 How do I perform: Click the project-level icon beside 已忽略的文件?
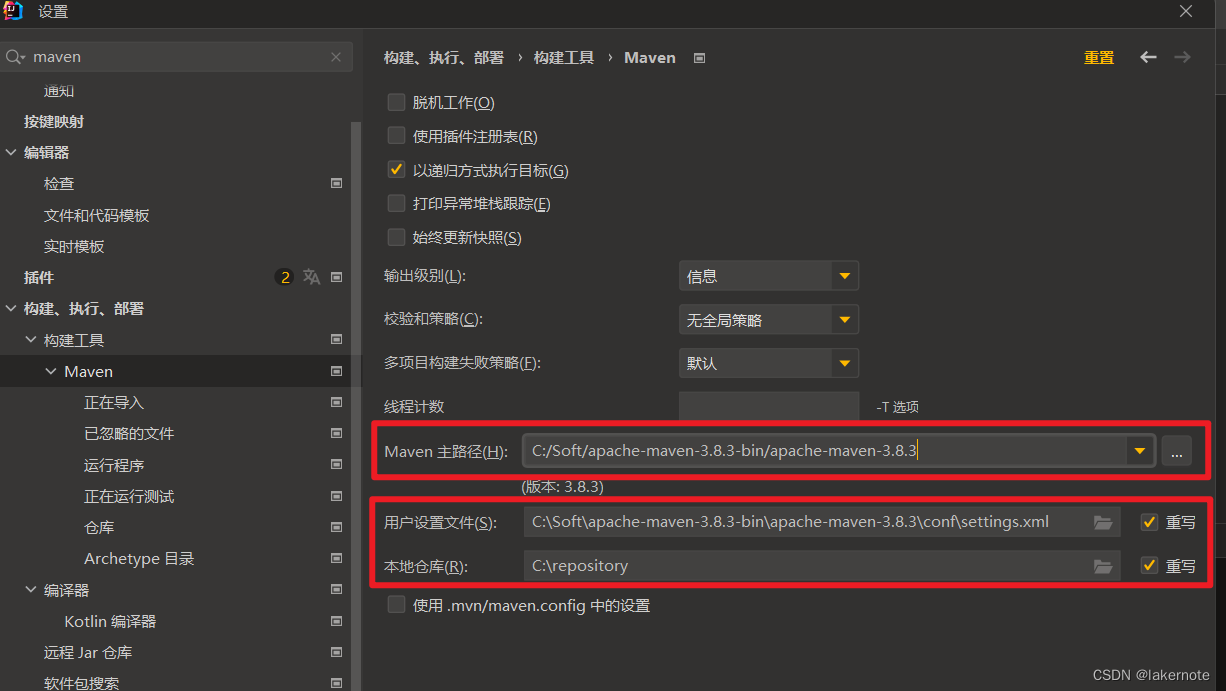(336, 433)
